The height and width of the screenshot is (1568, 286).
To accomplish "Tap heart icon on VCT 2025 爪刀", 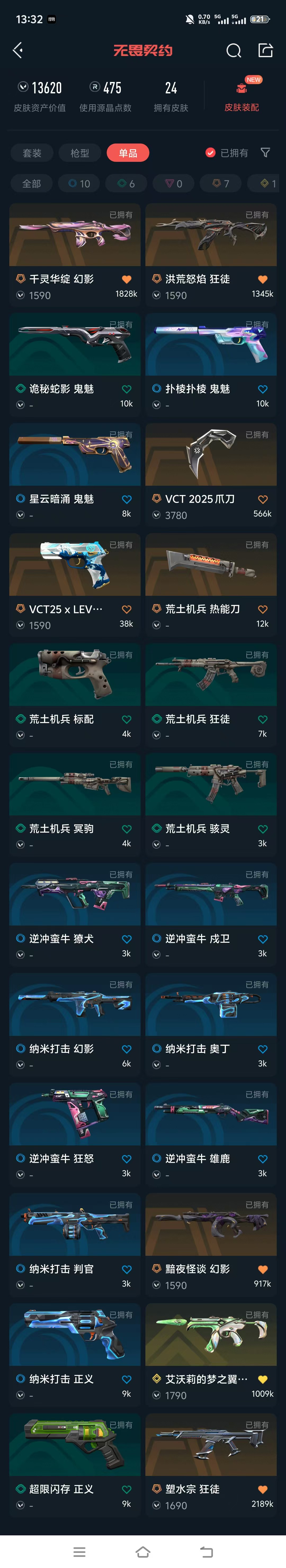I will (x=262, y=499).
